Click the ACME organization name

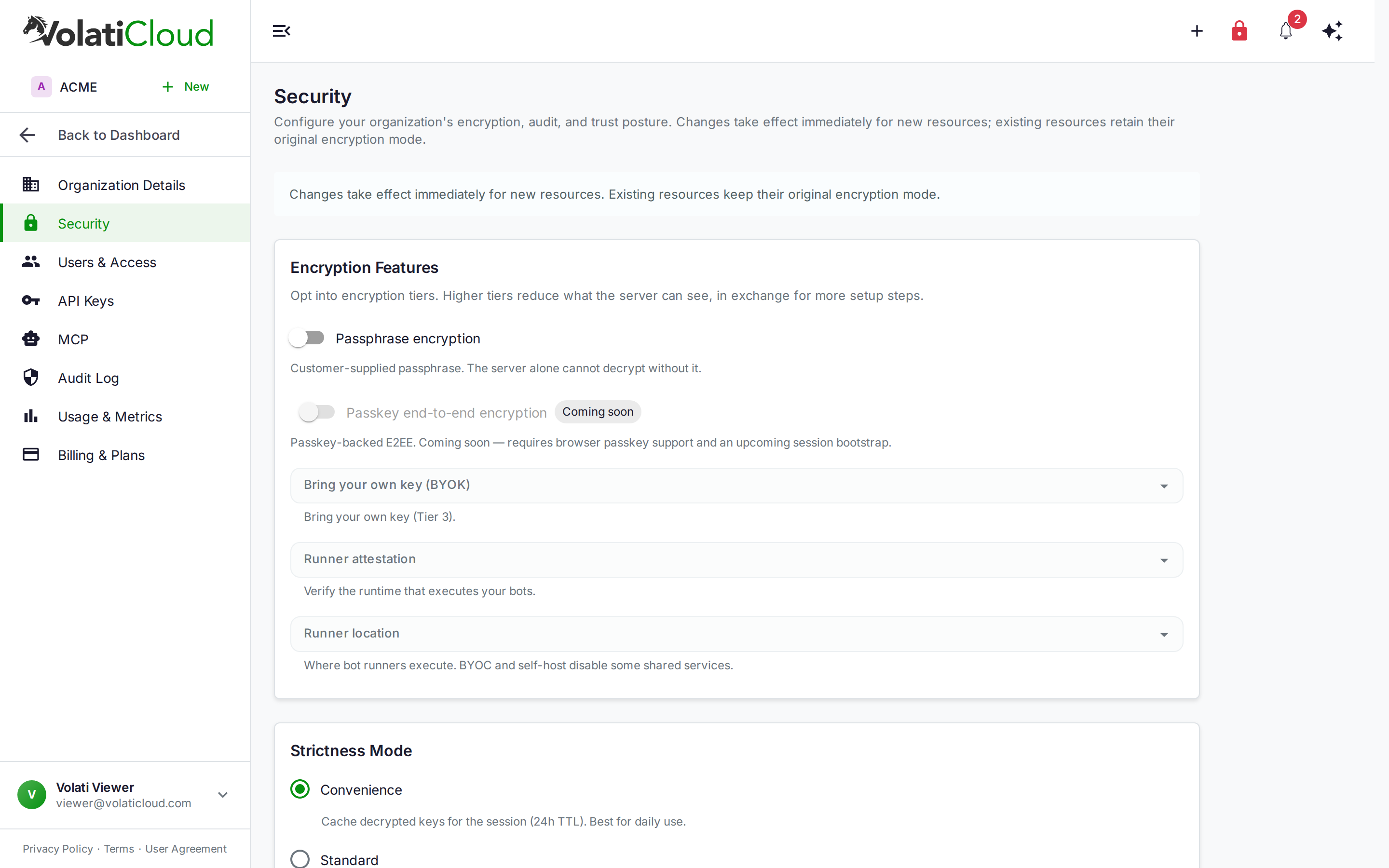pos(79,87)
